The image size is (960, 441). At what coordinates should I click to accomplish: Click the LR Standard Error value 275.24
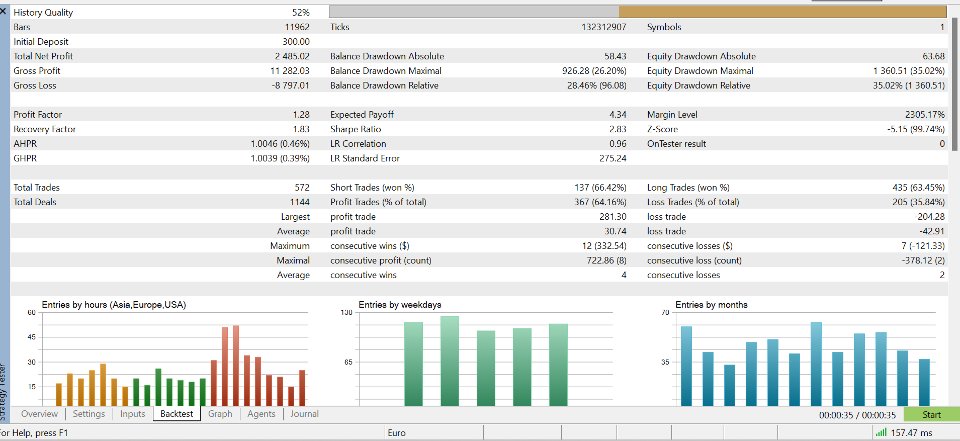613,159
